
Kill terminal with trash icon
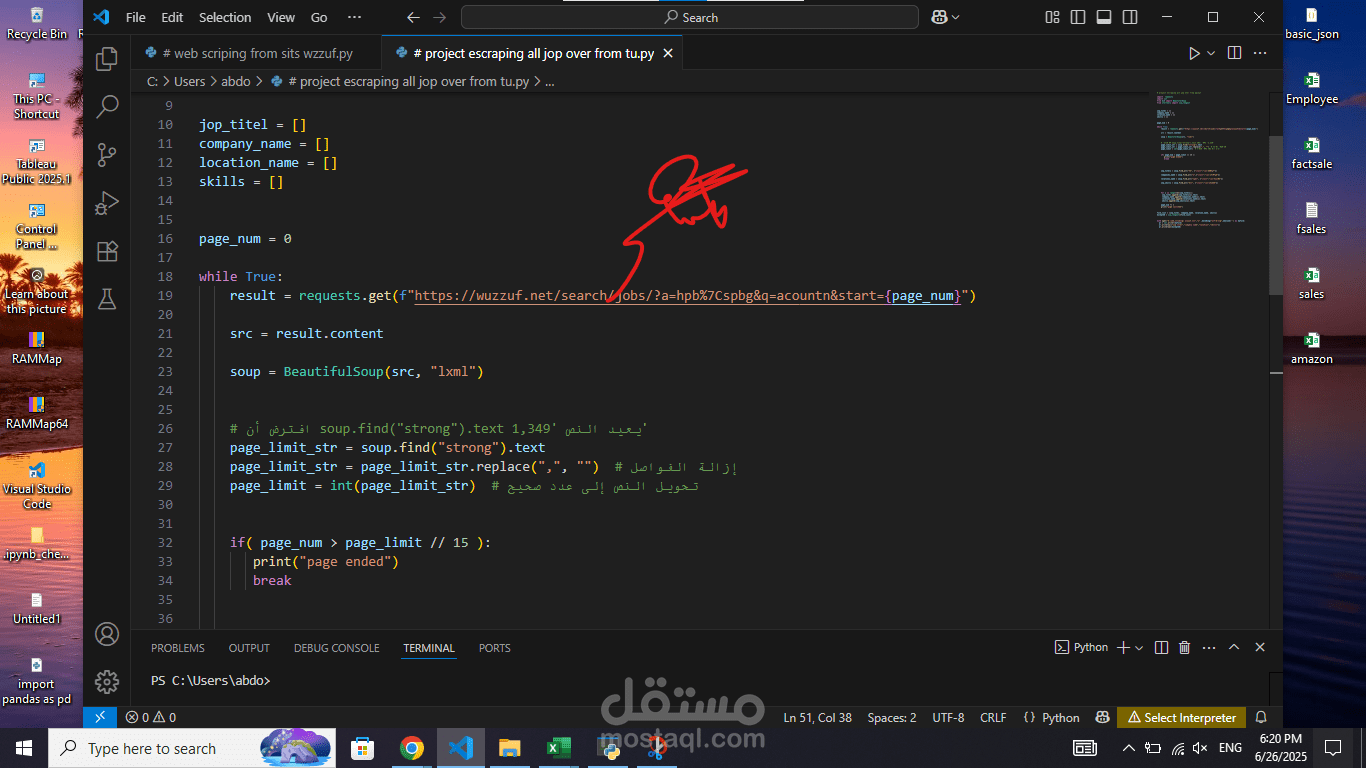(1185, 648)
